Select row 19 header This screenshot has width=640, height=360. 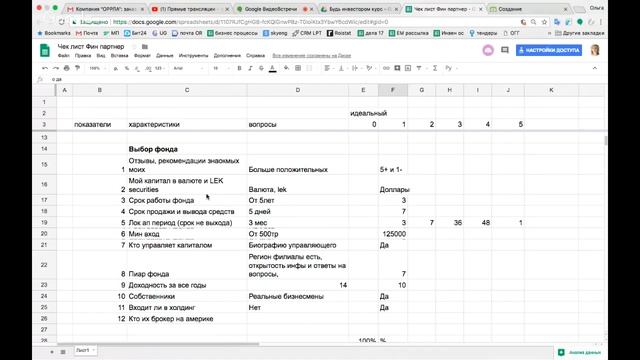[x=44, y=222]
